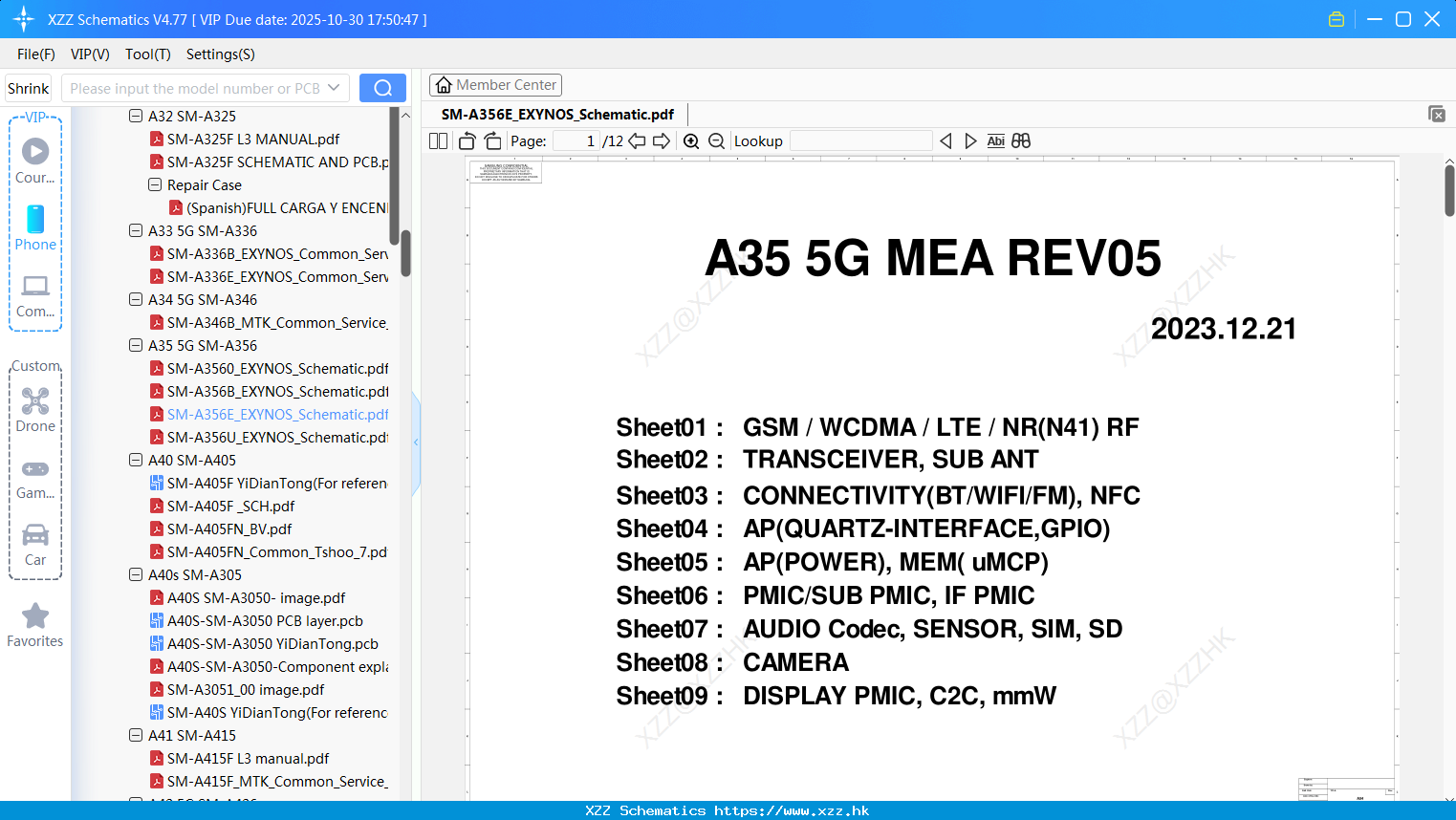1456x820 pixels.
Task: Rotate the page counterclockwise
Action: (x=467, y=141)
